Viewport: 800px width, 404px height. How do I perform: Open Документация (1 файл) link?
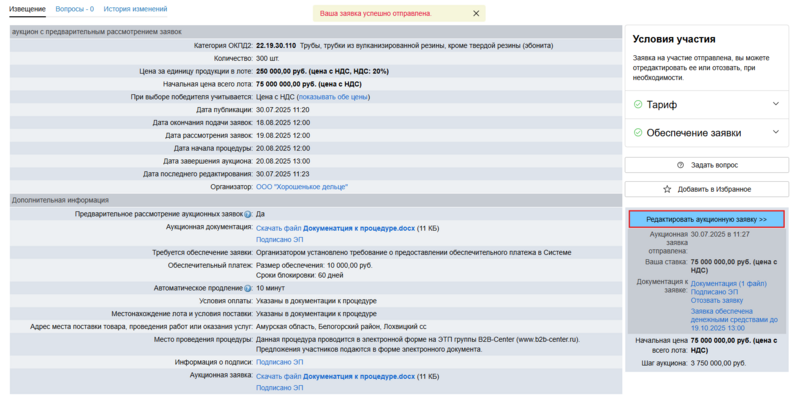click(729, 283)
